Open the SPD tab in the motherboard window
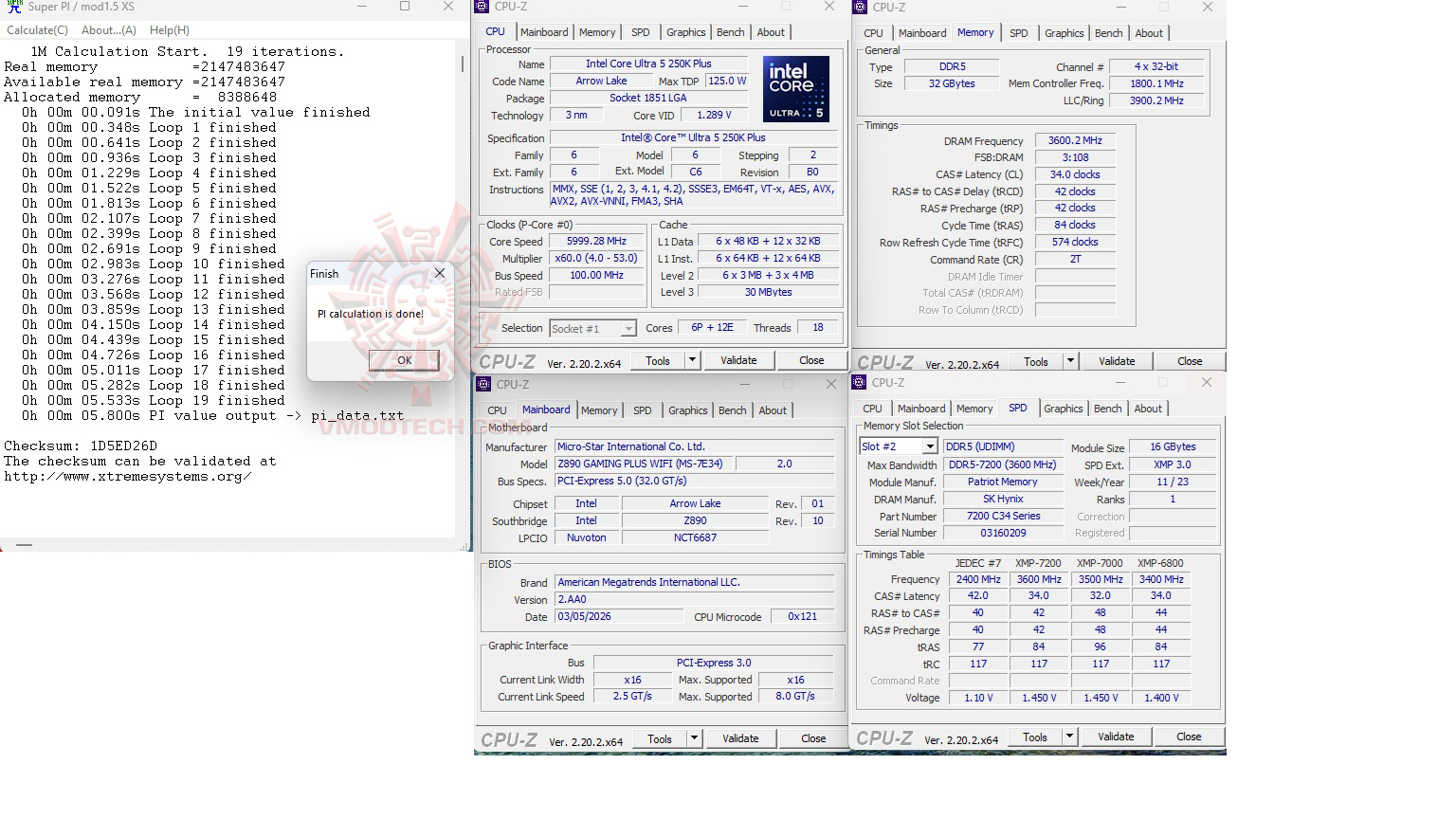The image size is (1456, 819). [x=643, y=410]
